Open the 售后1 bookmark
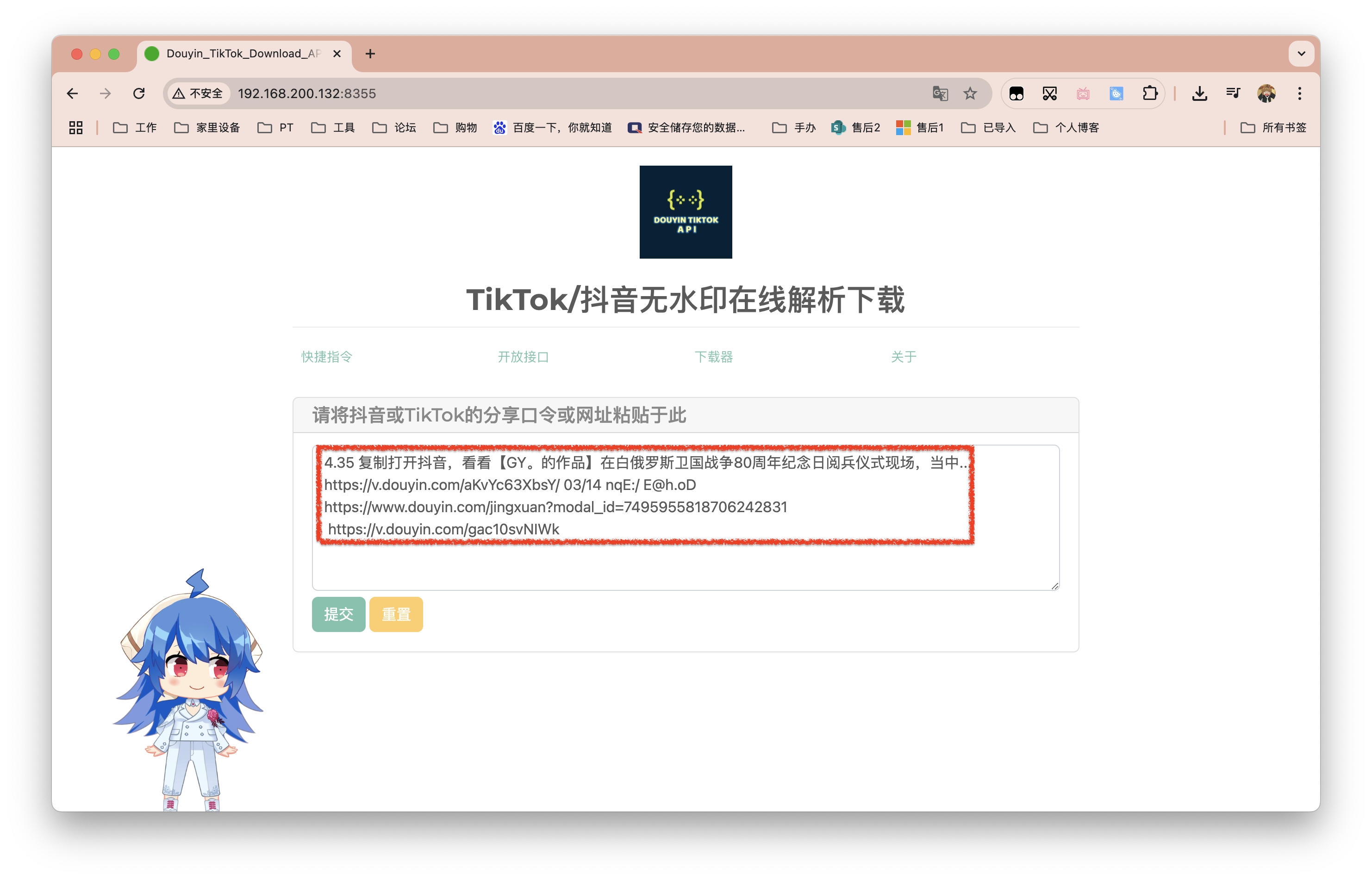 (920, 127)
